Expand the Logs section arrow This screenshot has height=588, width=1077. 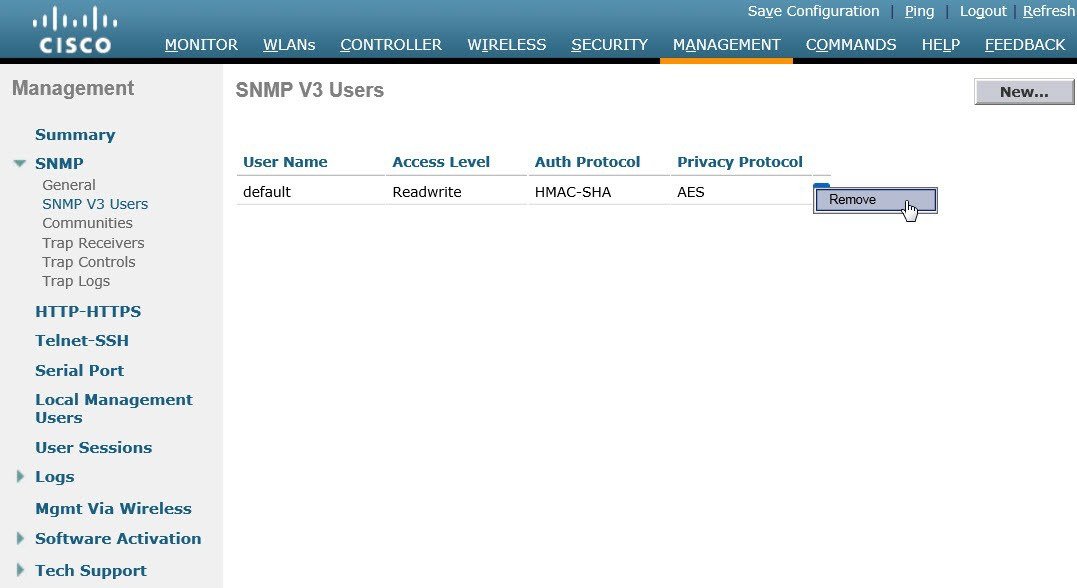[x=20, y=476]
